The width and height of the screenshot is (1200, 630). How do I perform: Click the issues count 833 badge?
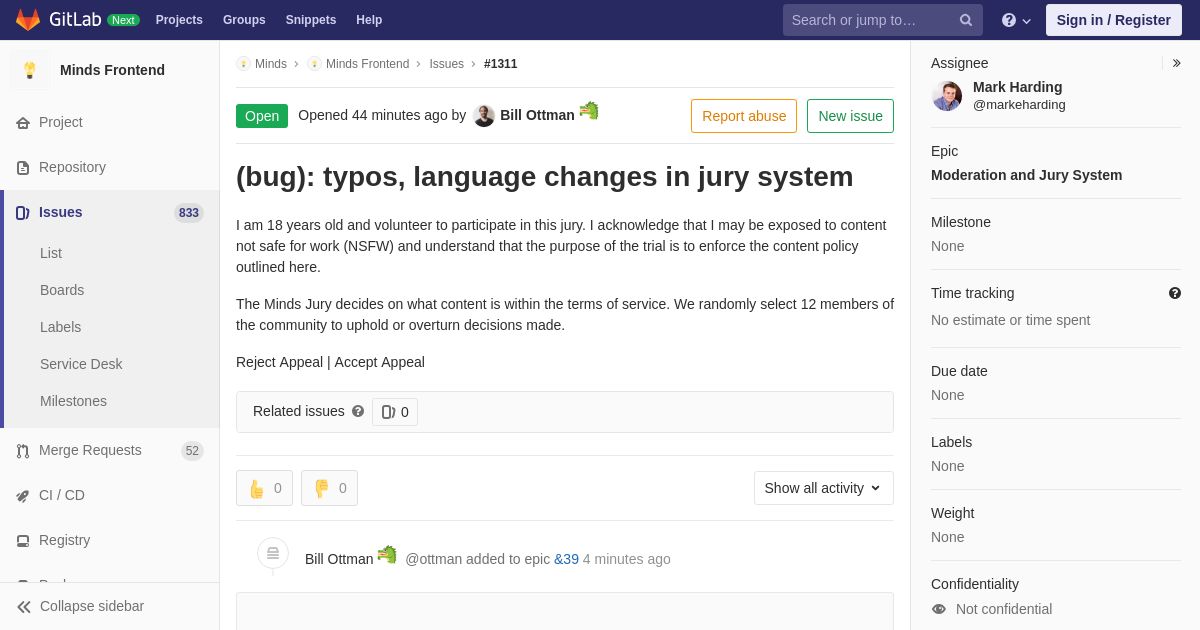tap(189, 213)
